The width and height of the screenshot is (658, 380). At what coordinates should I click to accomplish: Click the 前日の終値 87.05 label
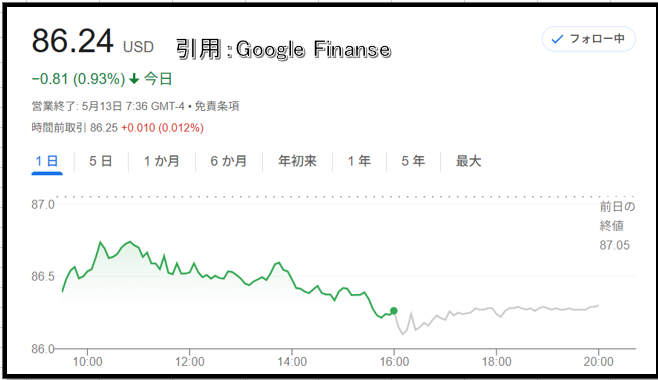[x=617, y=226]
